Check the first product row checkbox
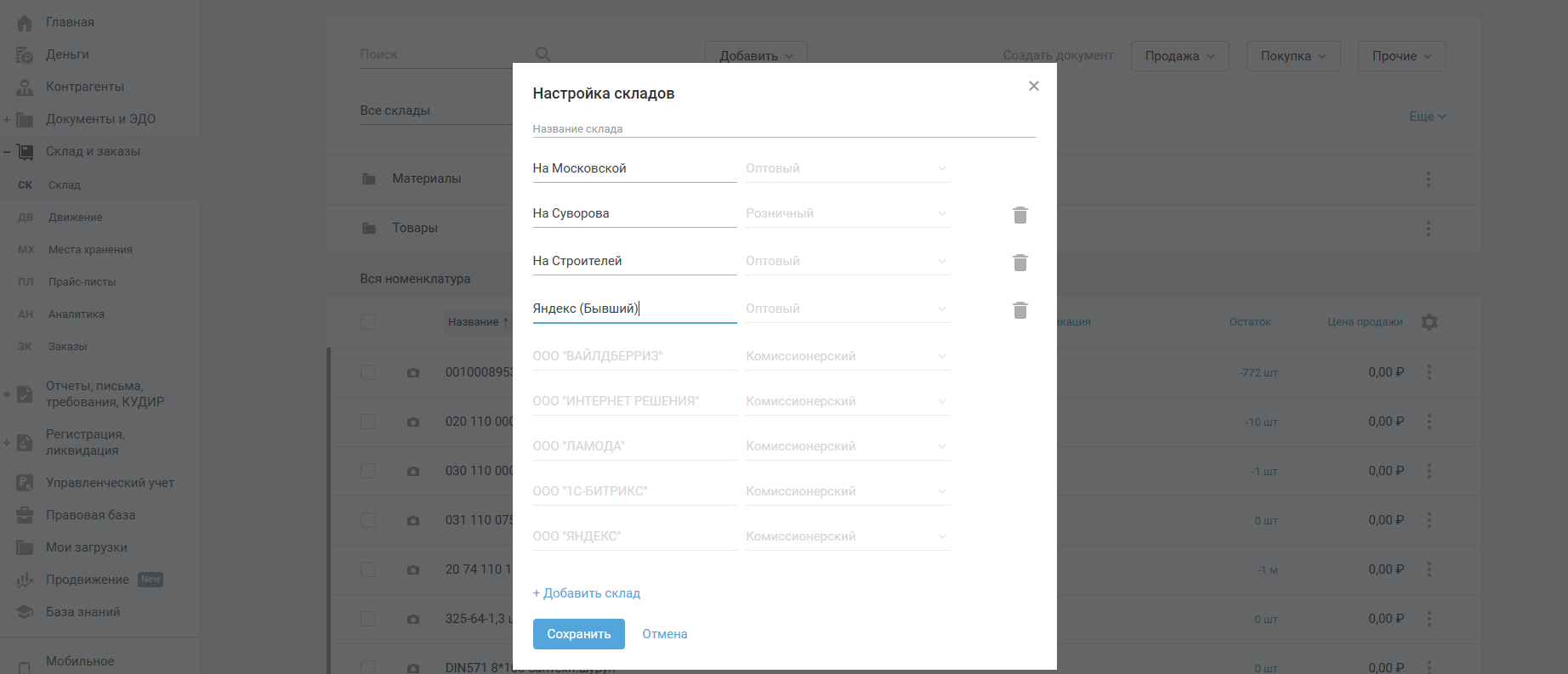 coord(368,372)
